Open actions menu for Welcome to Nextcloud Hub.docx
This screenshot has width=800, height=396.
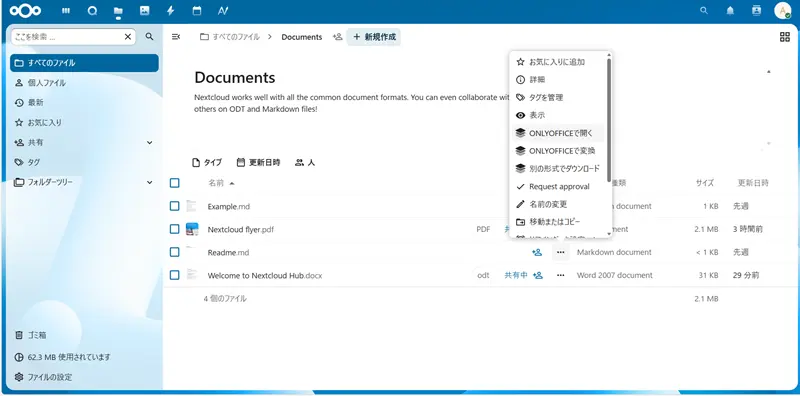tap(561, 275)
